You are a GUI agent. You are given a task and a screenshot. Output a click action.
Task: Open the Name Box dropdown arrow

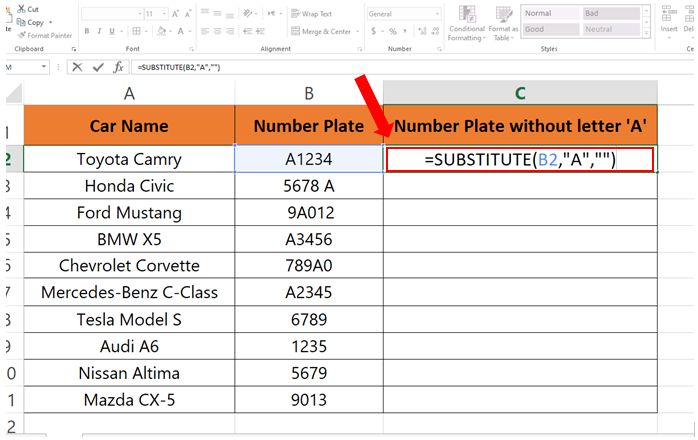point(44,67)
